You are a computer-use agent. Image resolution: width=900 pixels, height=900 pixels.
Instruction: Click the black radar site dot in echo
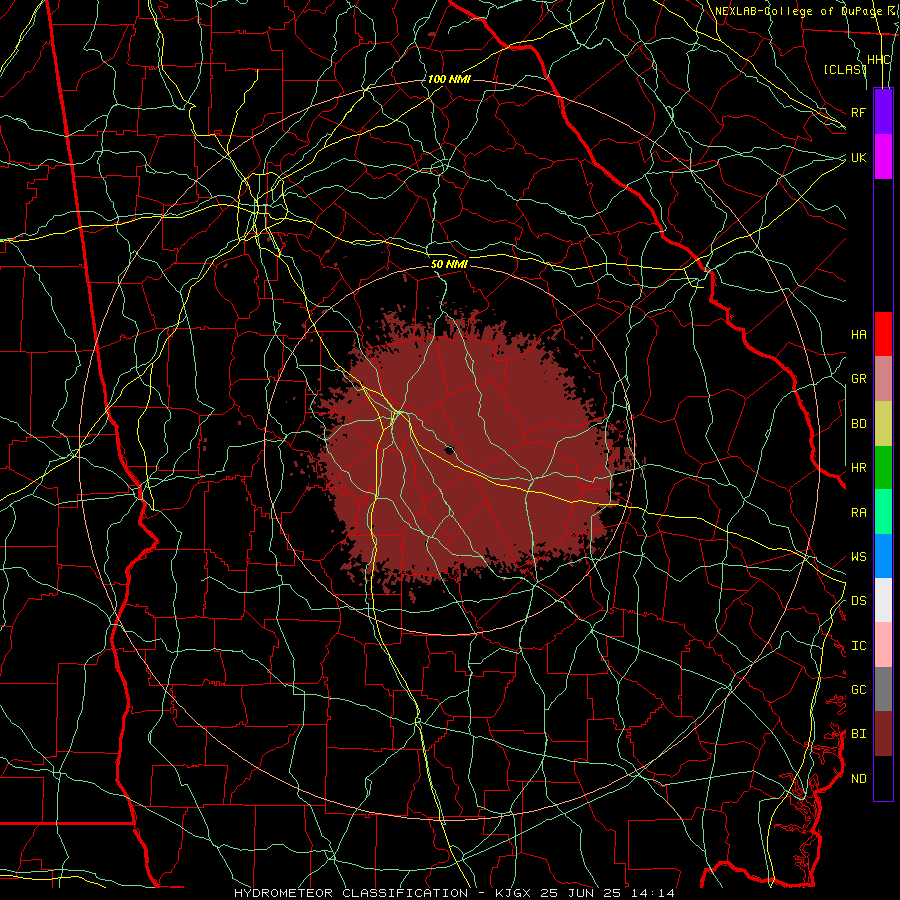click(x=449, y=450)
